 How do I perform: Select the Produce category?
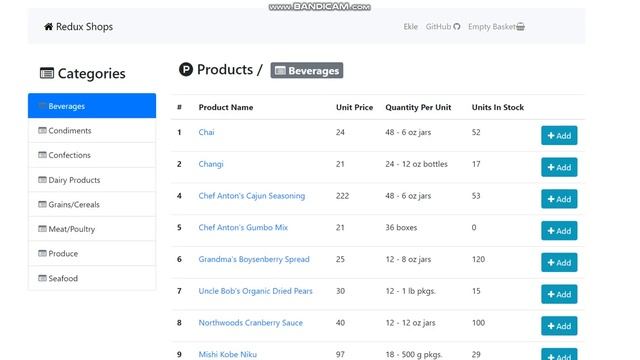[92, 253]
